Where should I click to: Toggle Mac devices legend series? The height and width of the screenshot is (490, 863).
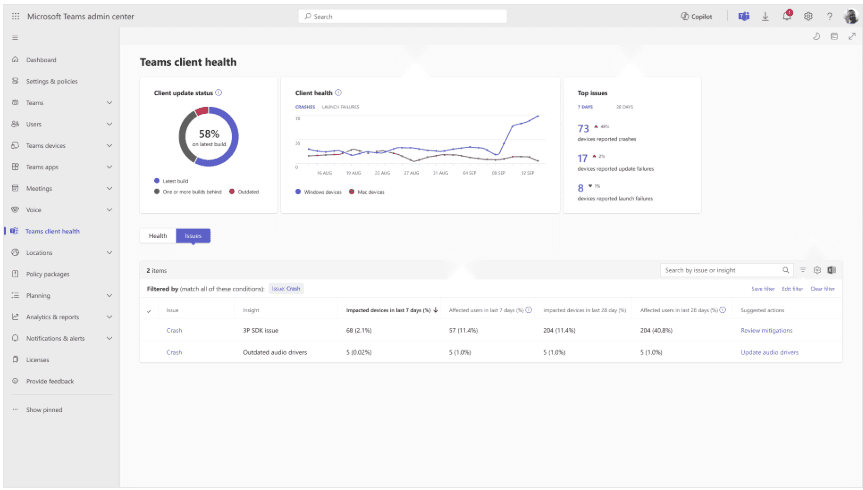pyautogui.click(x=367, y=193)
